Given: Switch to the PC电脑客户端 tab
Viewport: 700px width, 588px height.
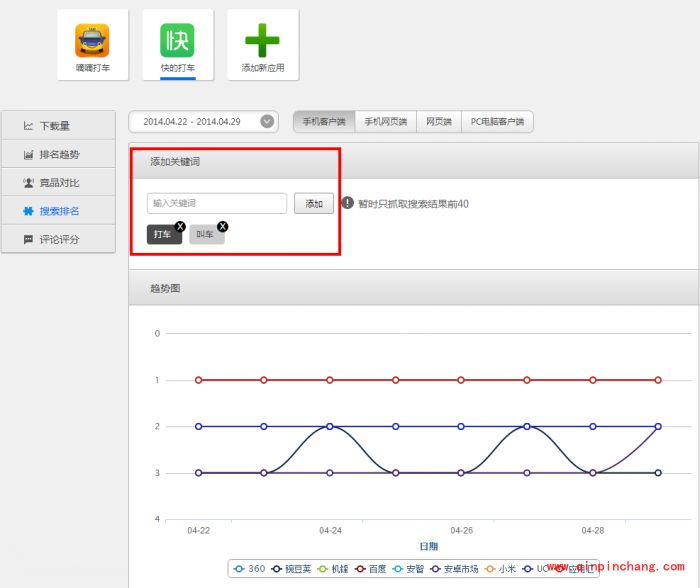Looking at the screenshot, I should coord(497,121).
